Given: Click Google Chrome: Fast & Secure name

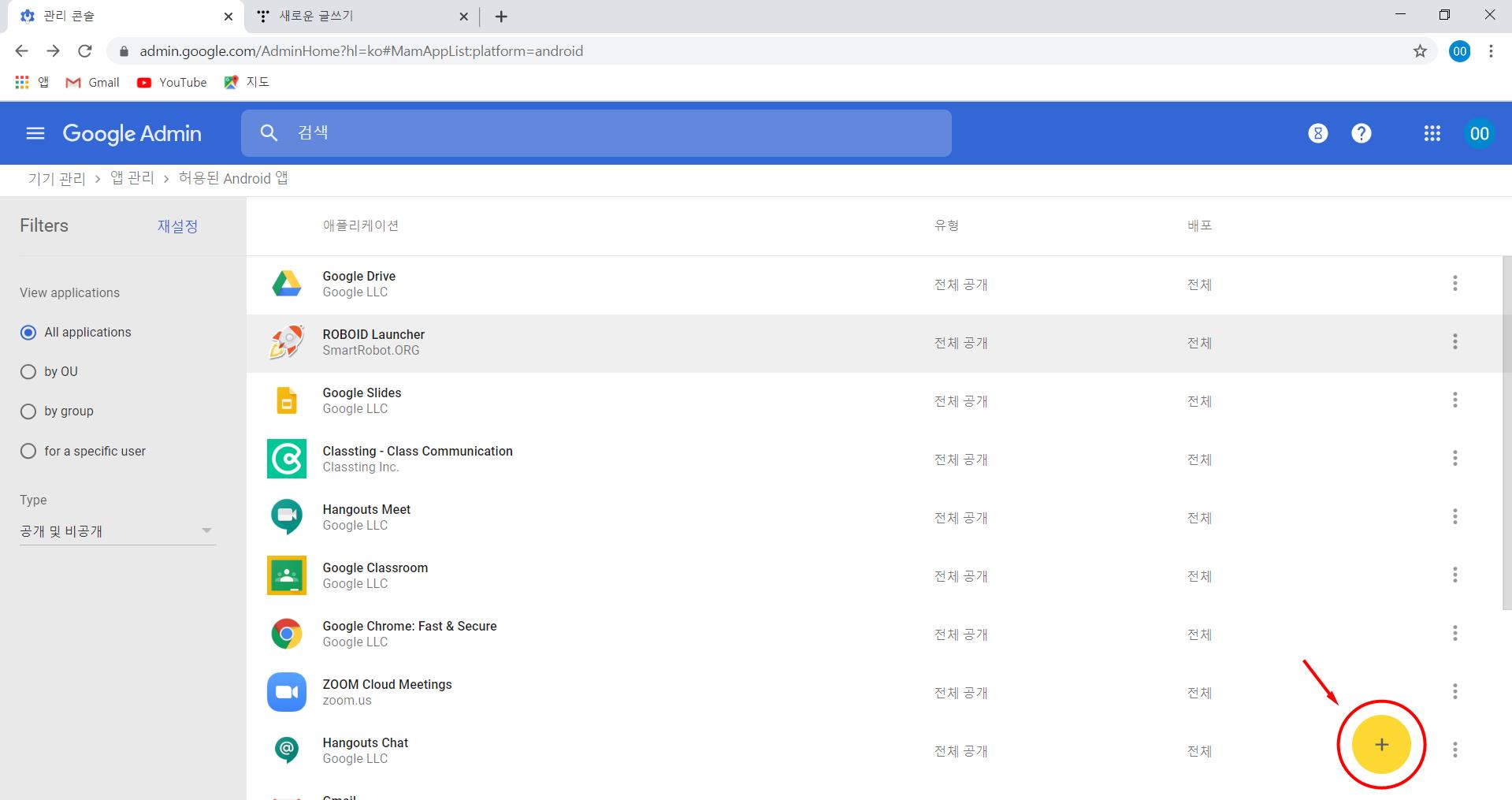Looking at the screenshot, I should pos(410,626).
